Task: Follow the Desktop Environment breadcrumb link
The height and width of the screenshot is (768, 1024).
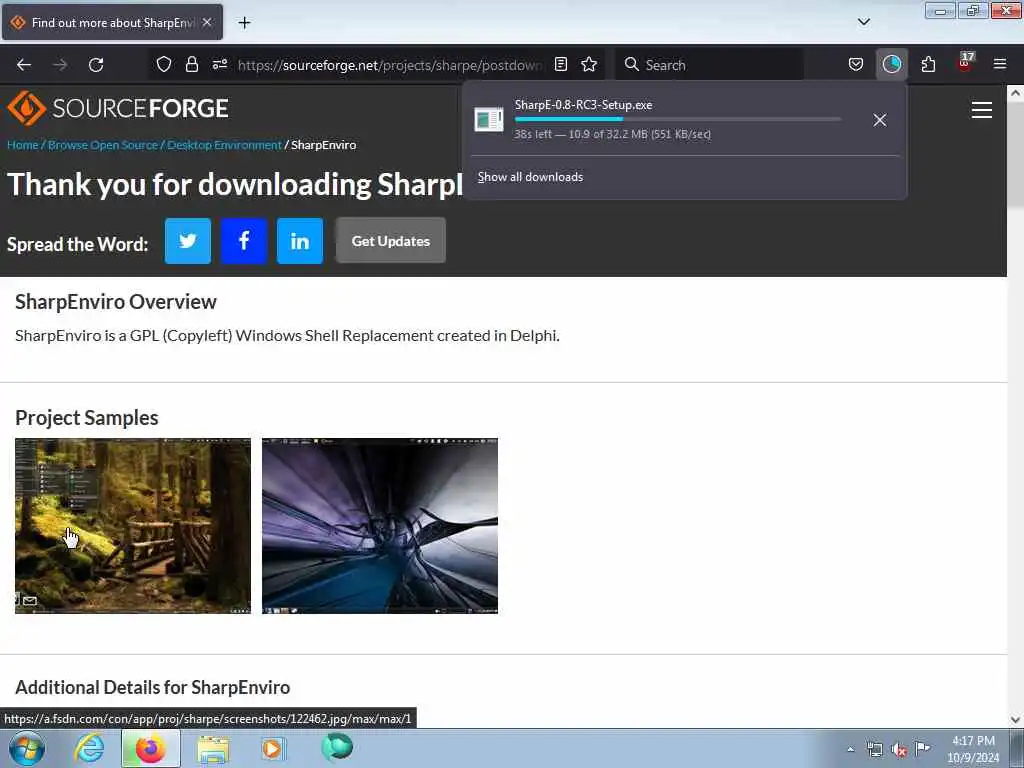Action: pos(224,145)
